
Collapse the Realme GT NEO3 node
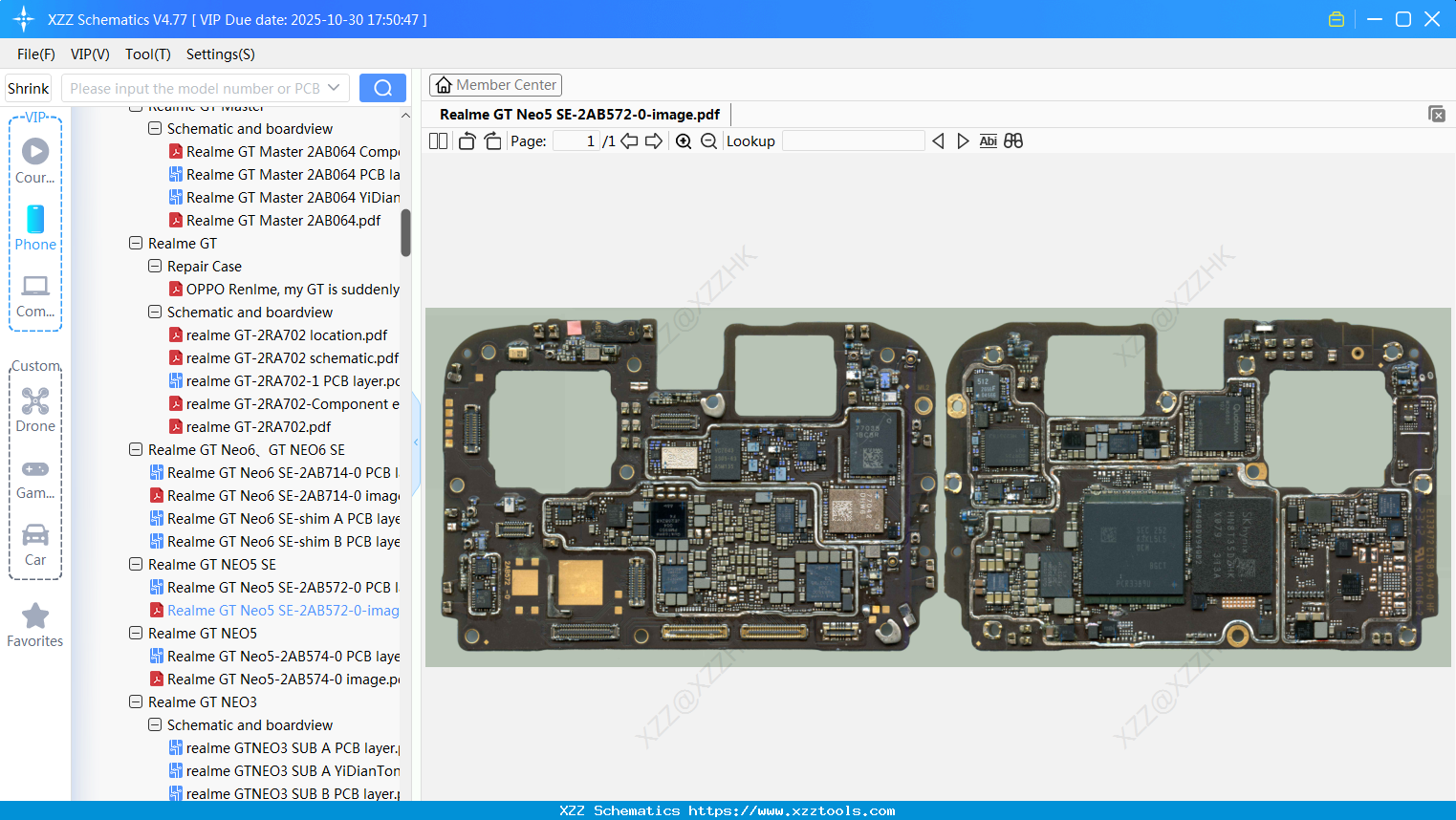pyautogui.click(x=136, y=702)
